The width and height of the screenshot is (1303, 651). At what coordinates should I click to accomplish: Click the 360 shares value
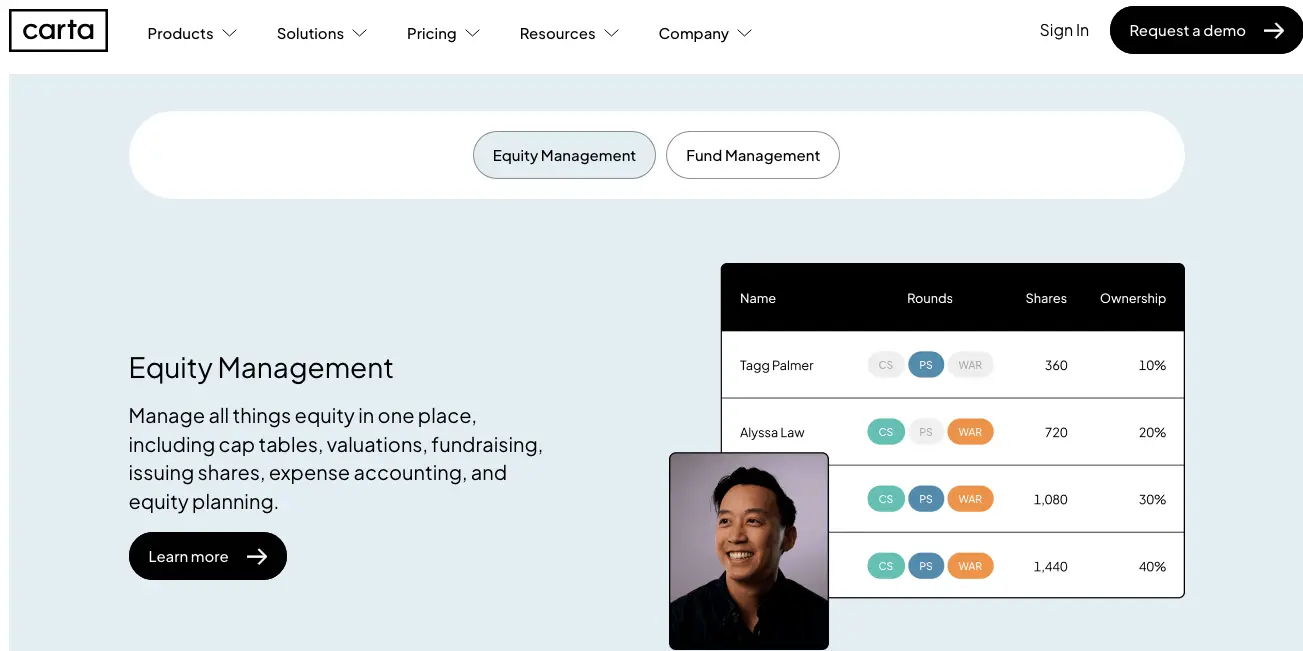click(x=1056, y=365)
